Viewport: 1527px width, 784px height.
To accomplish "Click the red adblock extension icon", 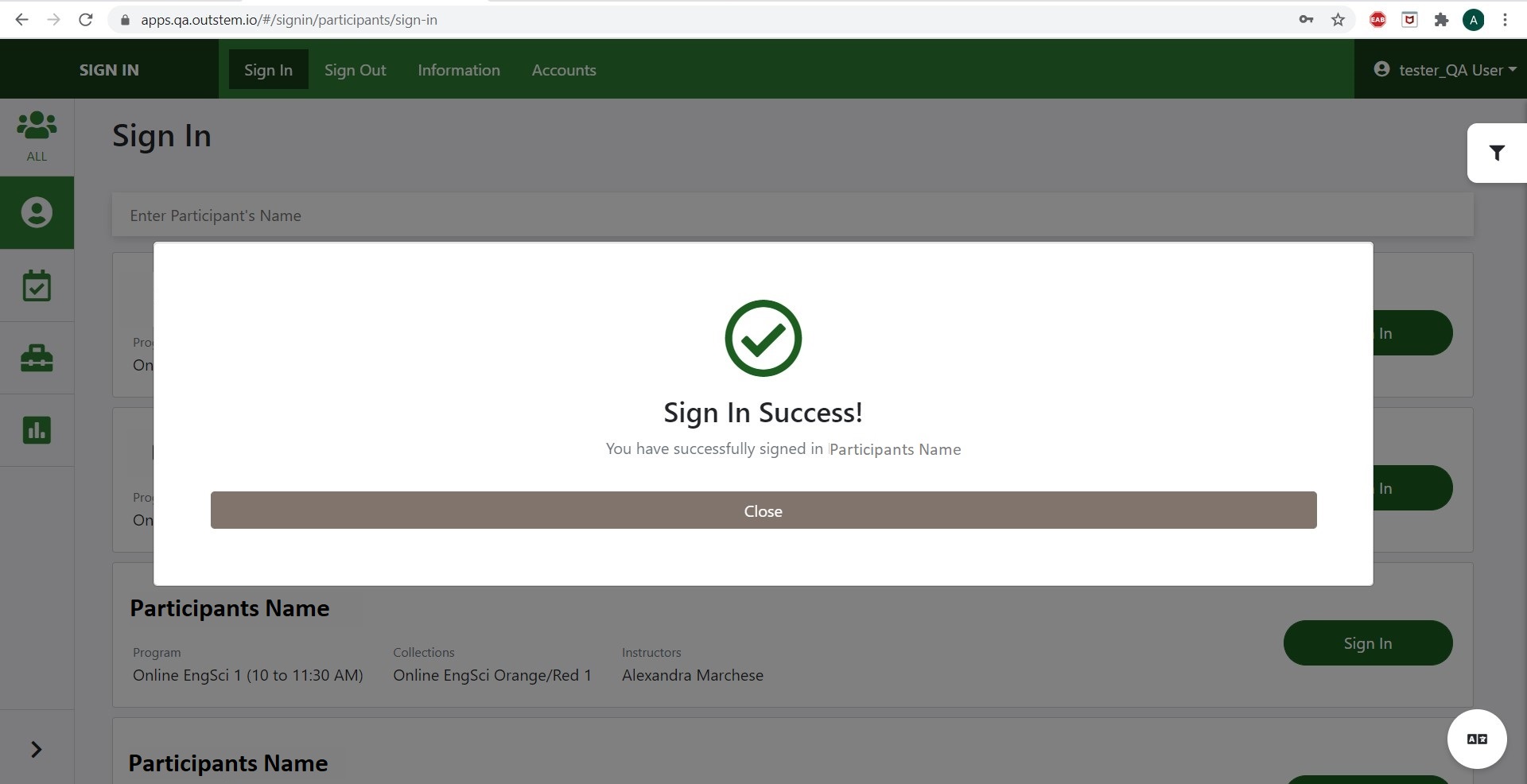I will coord(1378,20).
